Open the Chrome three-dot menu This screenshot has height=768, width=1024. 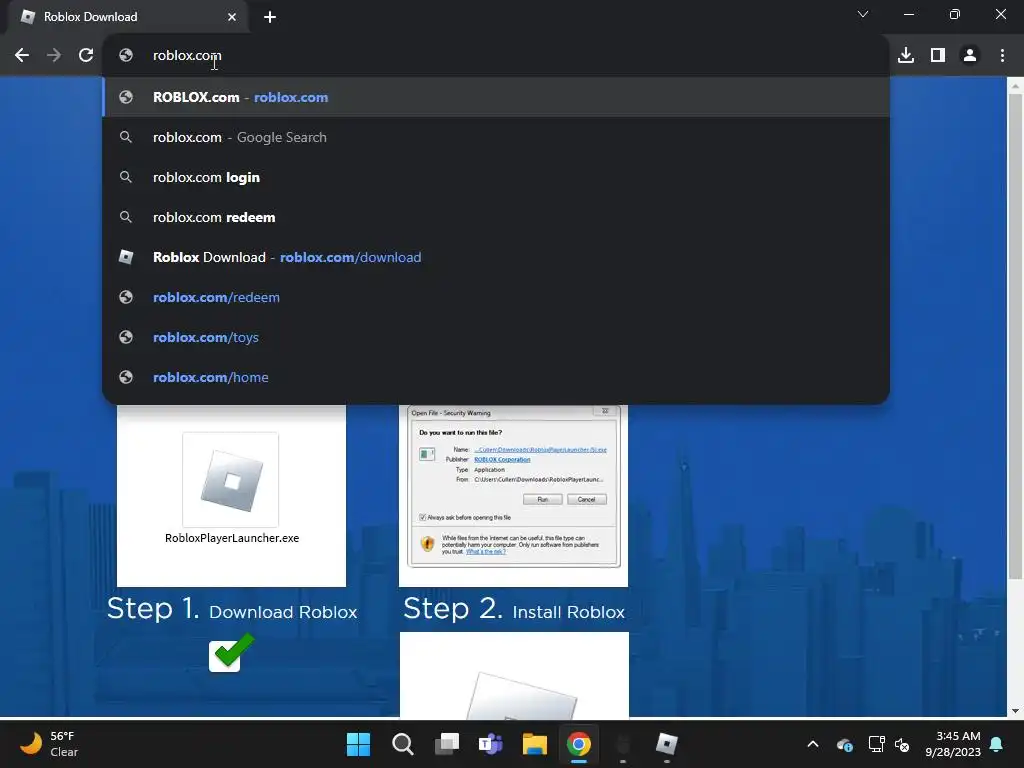(1002, 56)
